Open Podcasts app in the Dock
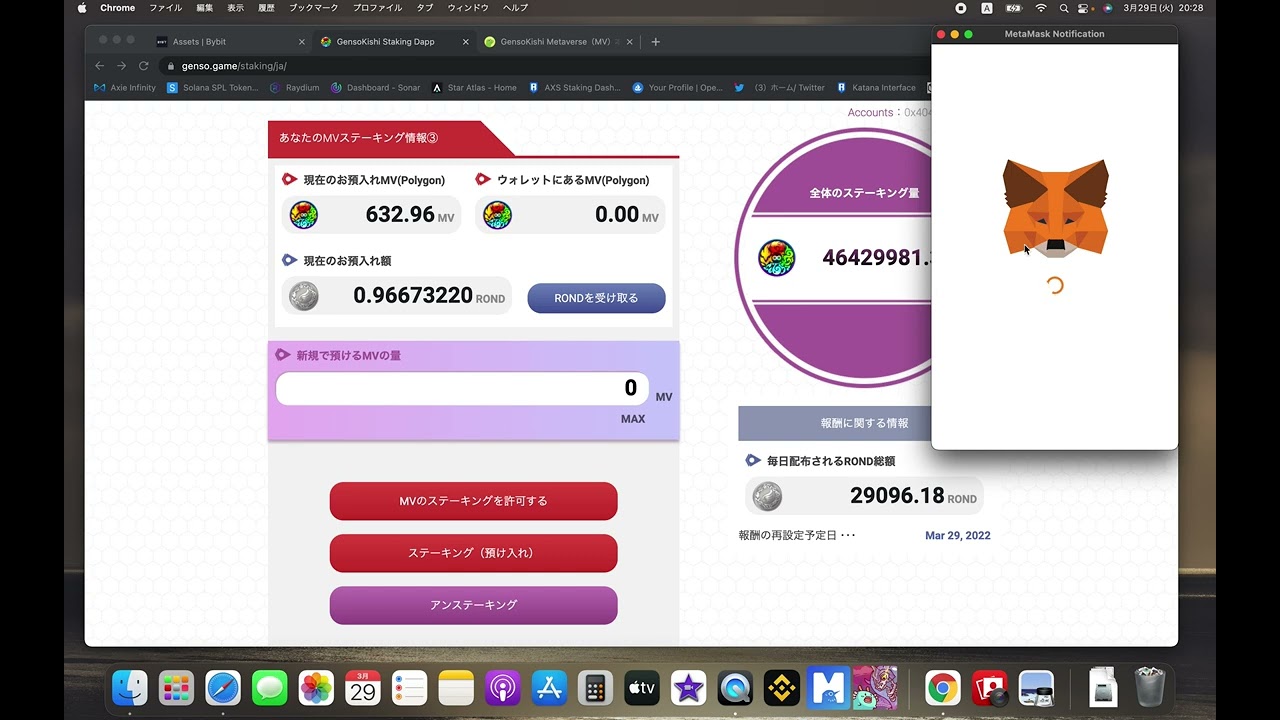1280x720 pixels. [502, 688]
